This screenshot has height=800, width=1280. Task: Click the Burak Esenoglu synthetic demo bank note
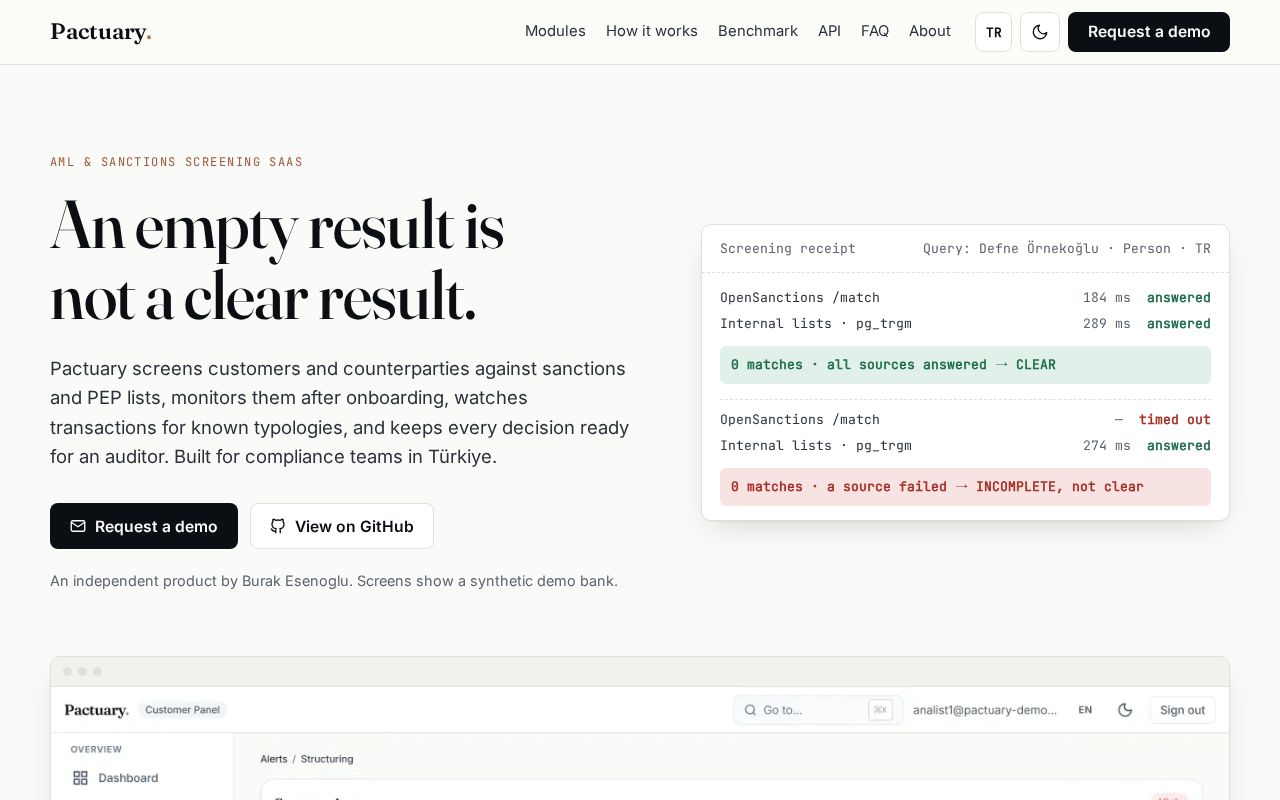click(334, 581)
